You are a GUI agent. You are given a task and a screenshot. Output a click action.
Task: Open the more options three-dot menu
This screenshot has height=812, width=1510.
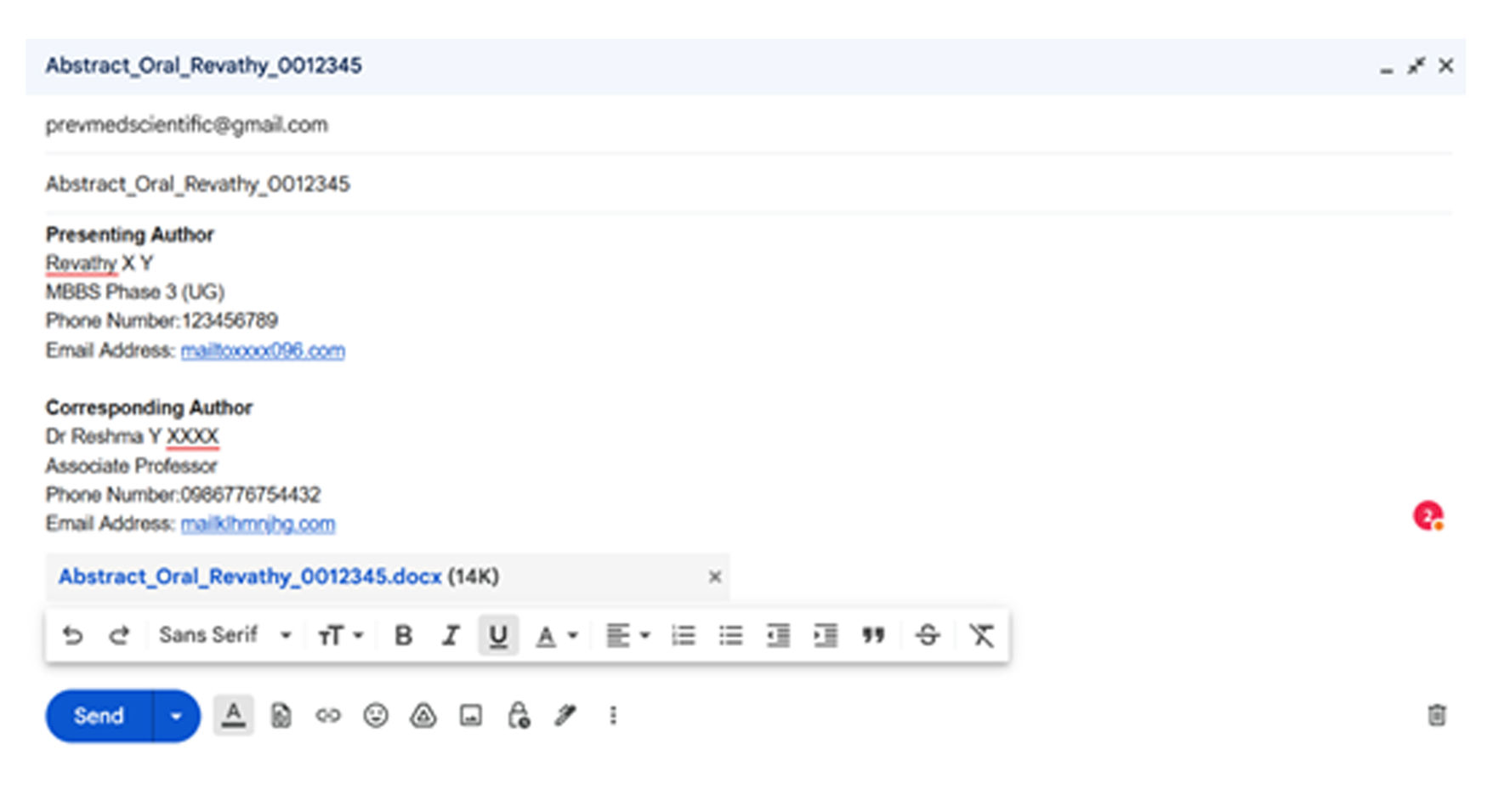[x=613, y=716]
